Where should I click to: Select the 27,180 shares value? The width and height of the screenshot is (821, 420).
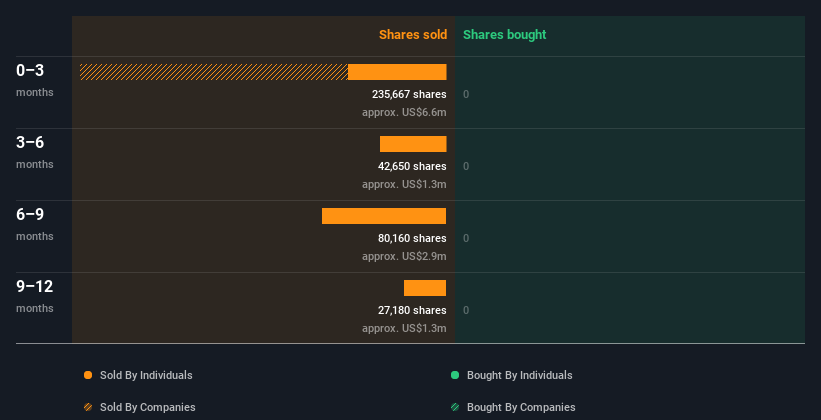[412, 310]
